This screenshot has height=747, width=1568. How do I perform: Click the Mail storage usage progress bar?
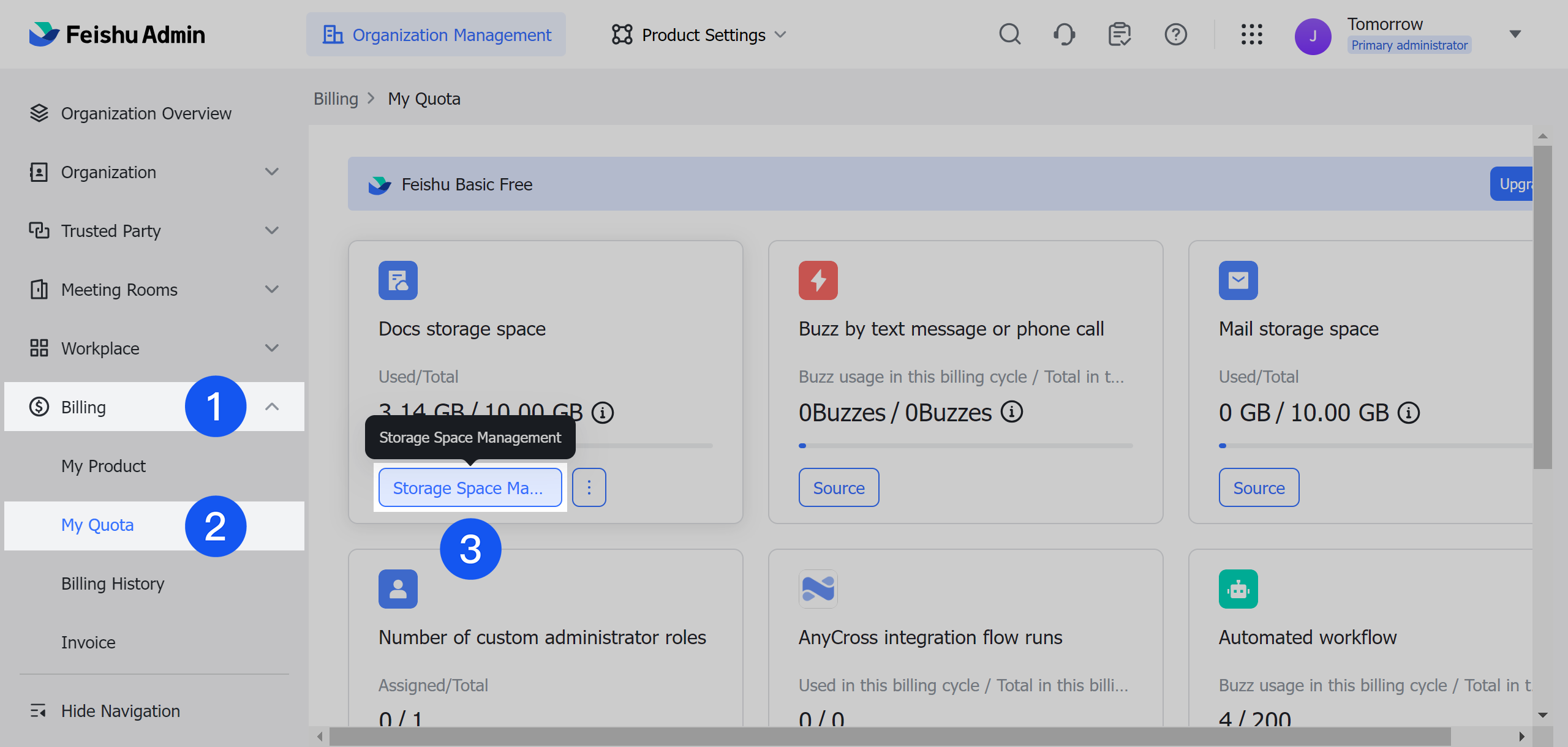point(1376,446)
